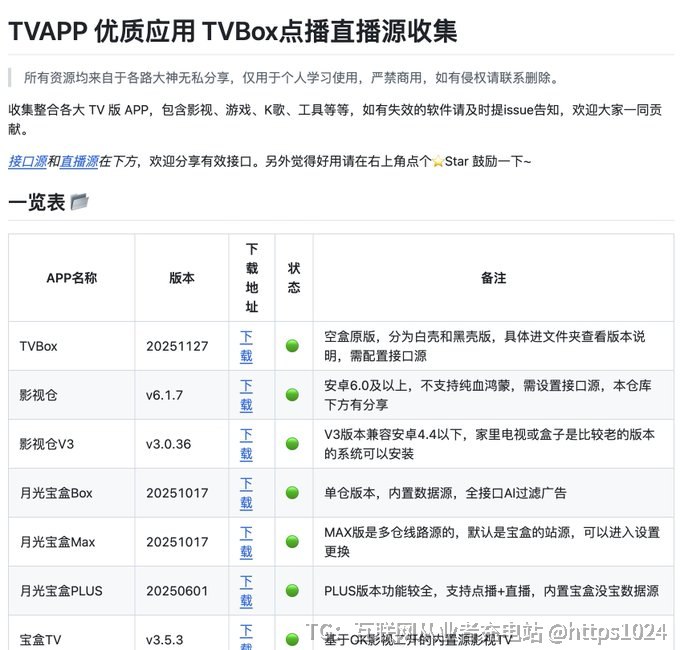Click the 下载地址 column header

click(x=252, y=278)
